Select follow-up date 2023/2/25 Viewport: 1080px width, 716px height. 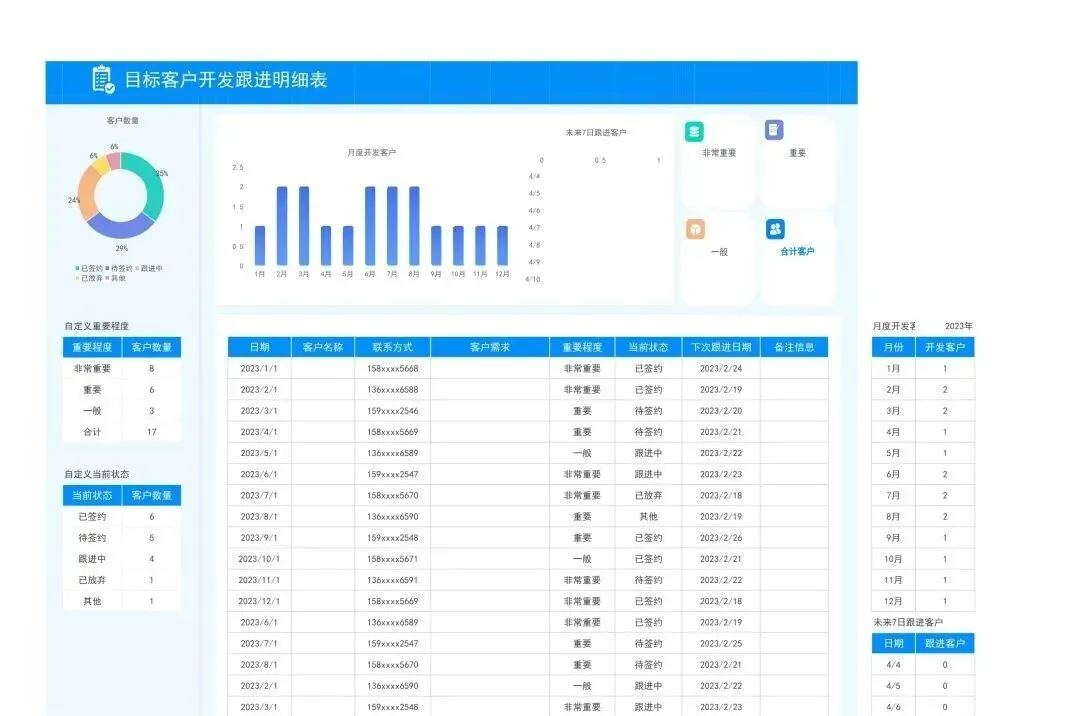720,644
